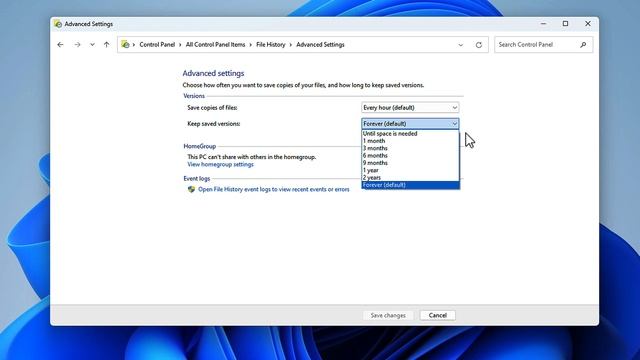The height and width of the screenshot is (360, 640).
Task: Click the File History icon in address bar
Action: pyautogui.click(x=125, y=44)
